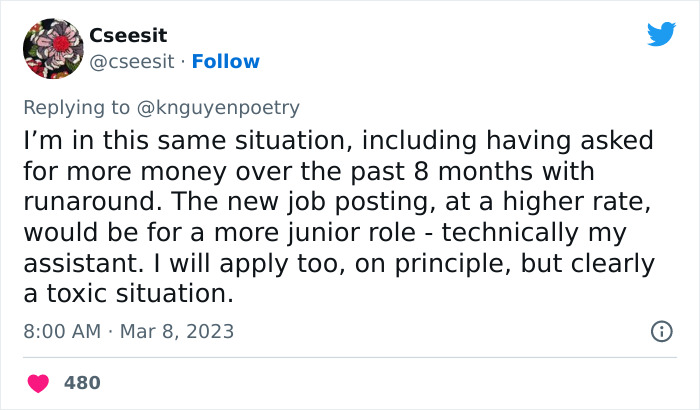
Task: Click the Twitter bird logo
Action: [x=661, y=35]
